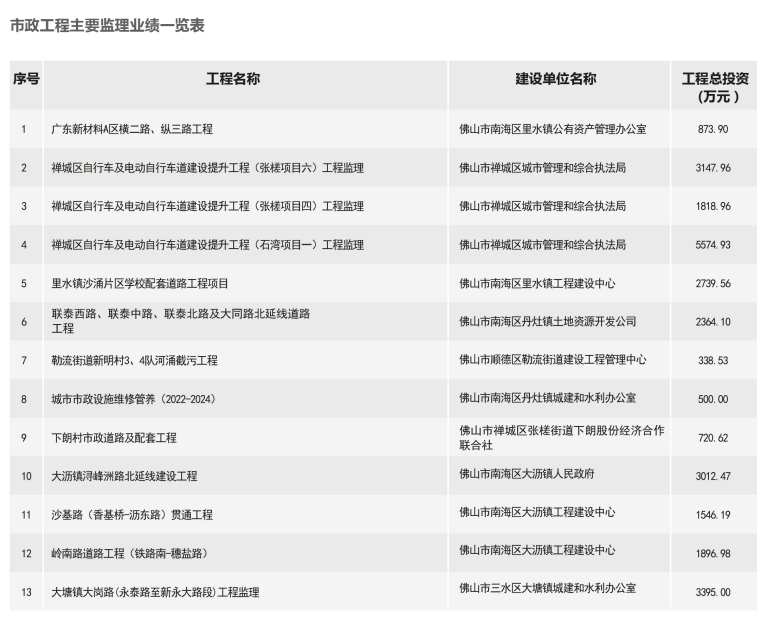Click 佛山市南海区里水镇工程建设中心 cell
The width and height of the screenshot is (769, 634).
537,283
